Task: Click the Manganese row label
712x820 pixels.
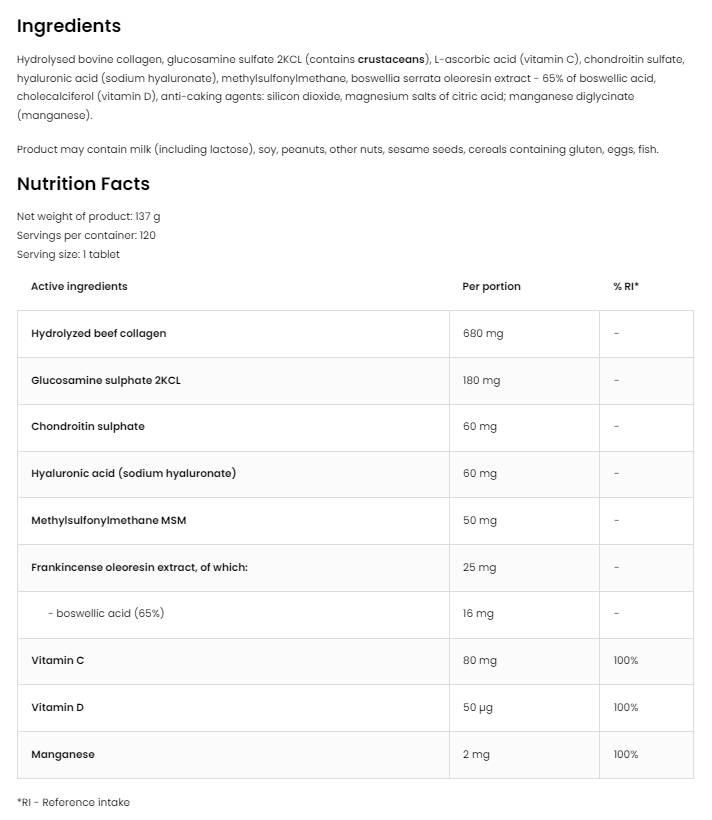Action: tap(63, 754)
